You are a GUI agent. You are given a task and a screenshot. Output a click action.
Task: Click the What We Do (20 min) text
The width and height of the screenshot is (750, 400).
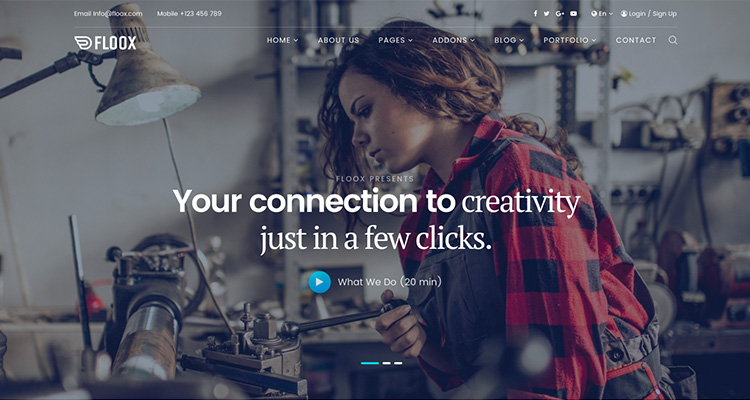coord(389,282)
